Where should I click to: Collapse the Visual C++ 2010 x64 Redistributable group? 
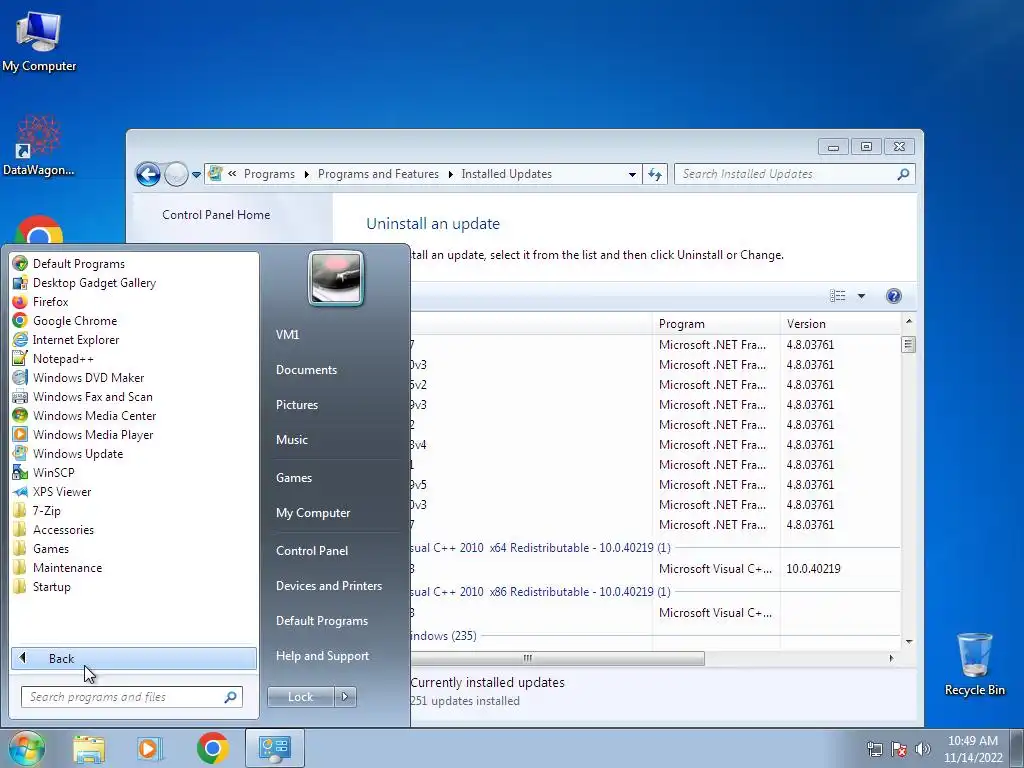pos(541,548)
